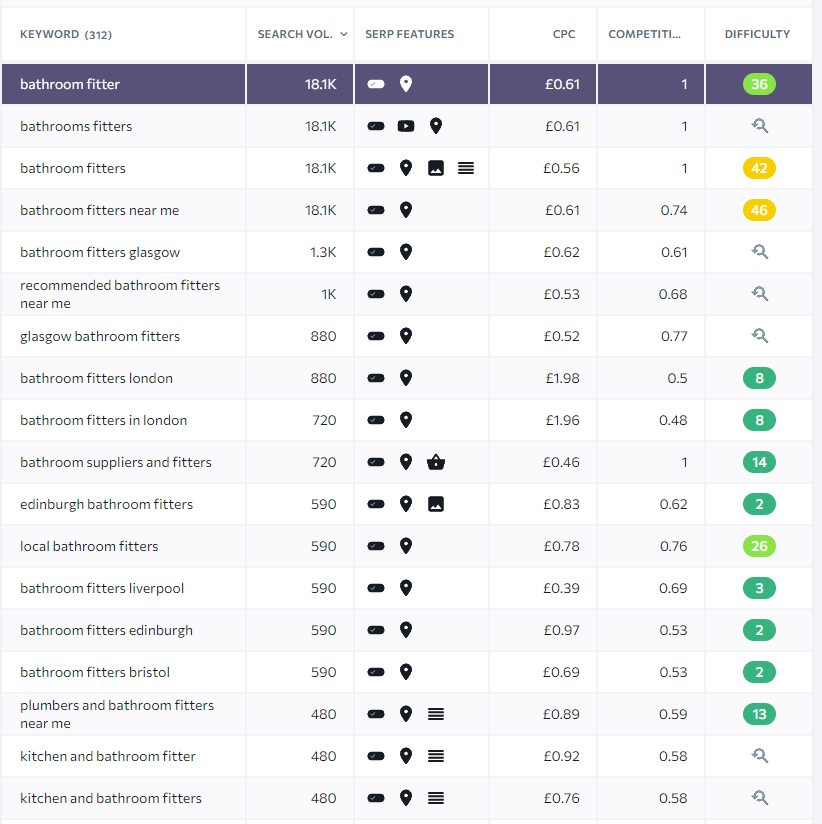
Task: Click the CPC column header
Action: tap(564, 34)
